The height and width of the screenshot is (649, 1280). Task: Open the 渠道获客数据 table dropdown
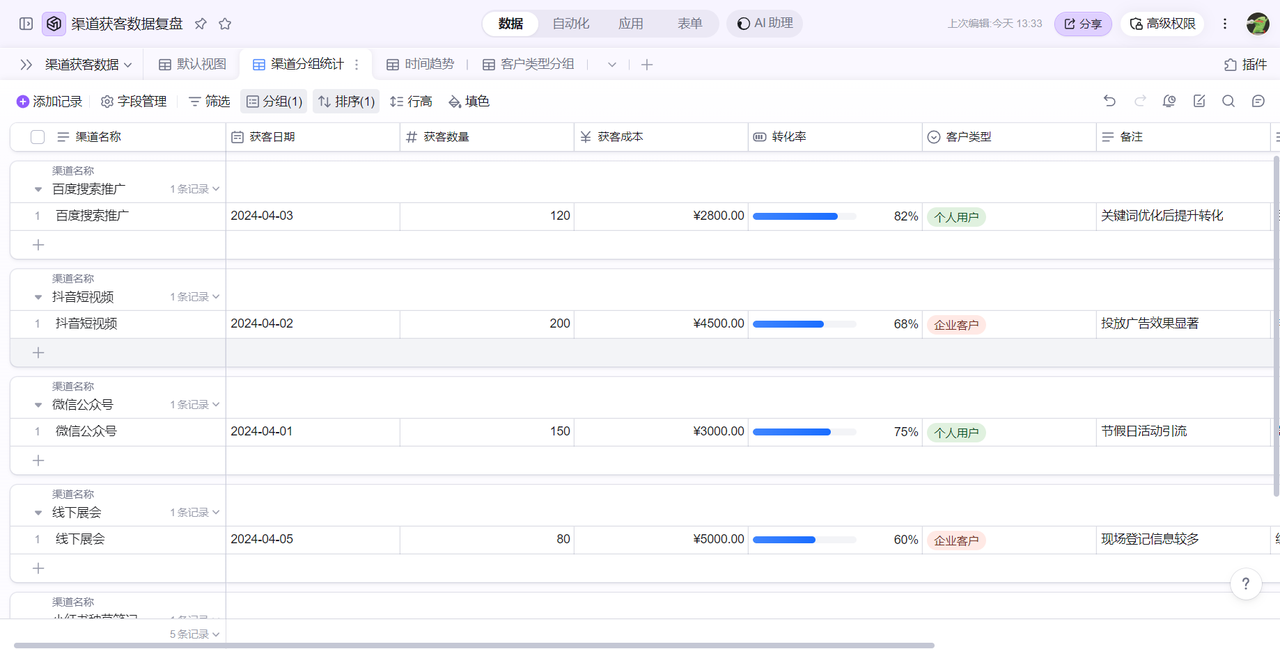tap(89, 64)
